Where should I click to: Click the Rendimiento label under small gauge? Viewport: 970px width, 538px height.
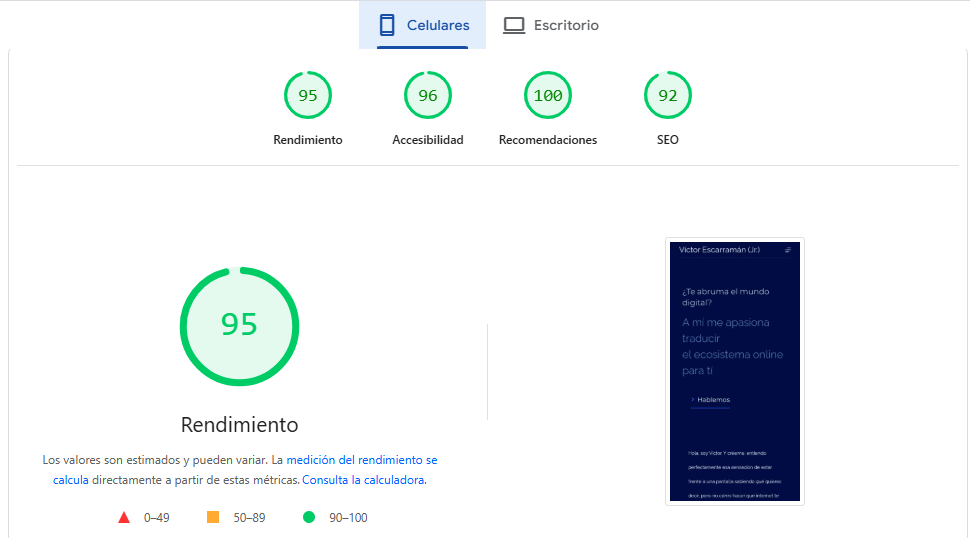pyautogui.click(x=308, y=140)
